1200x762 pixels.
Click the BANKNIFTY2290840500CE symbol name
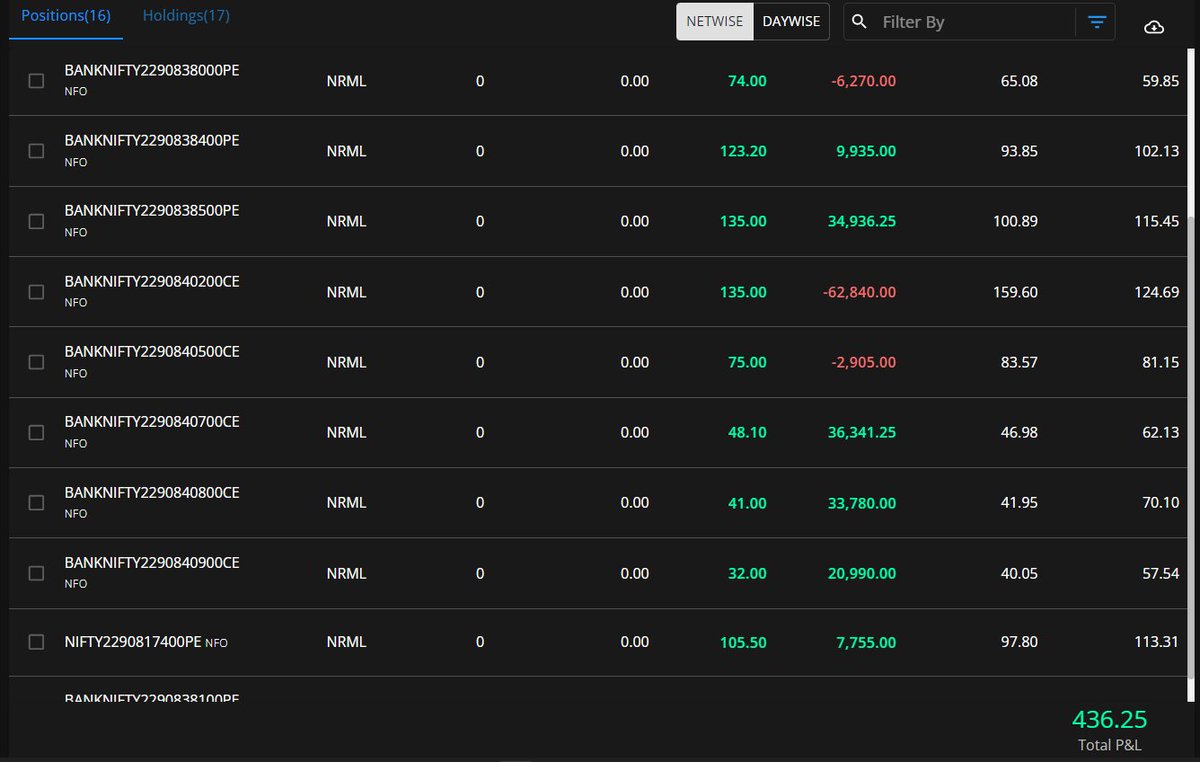[152, 352]
